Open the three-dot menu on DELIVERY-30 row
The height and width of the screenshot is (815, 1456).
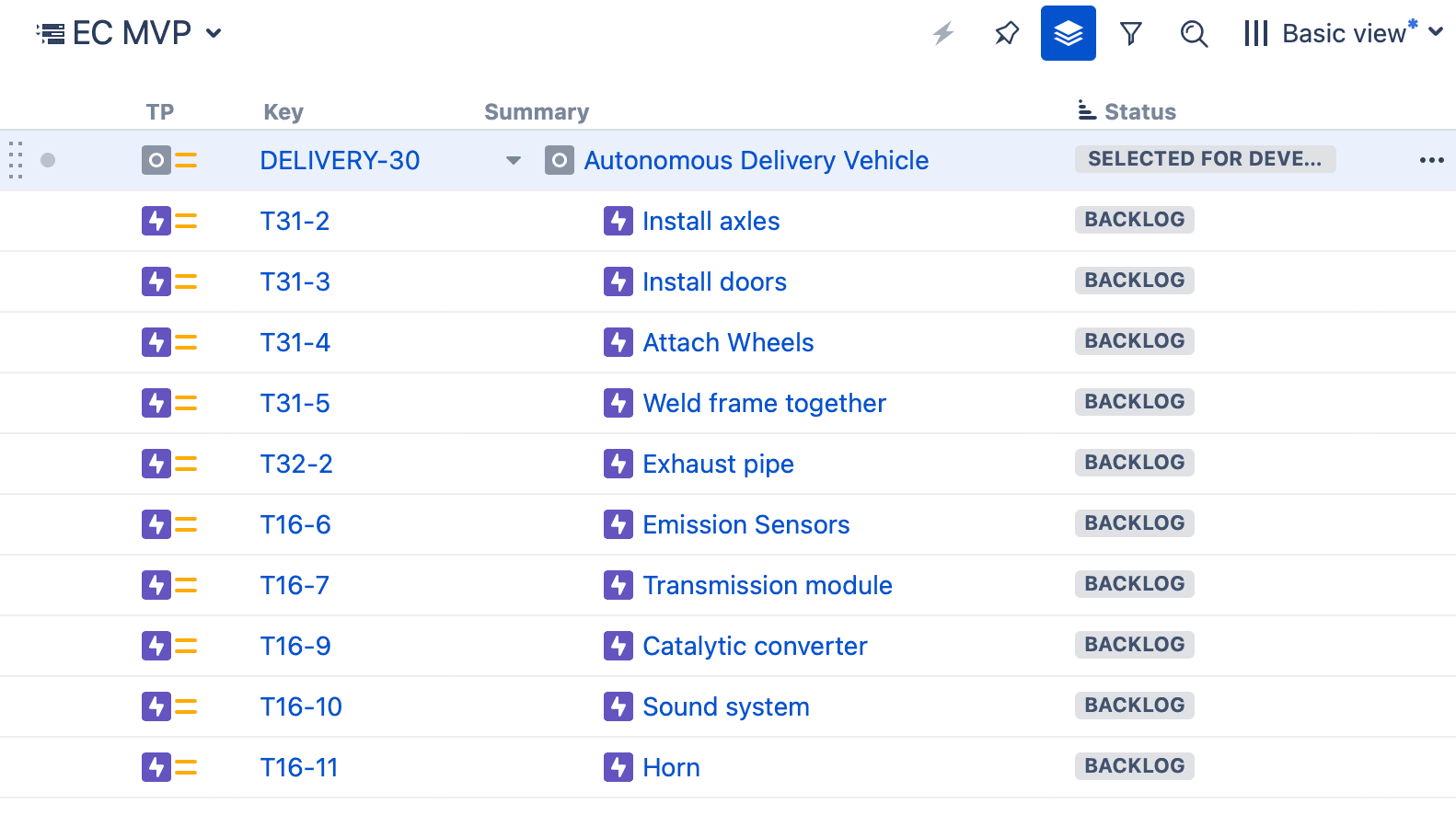[x=1431, y=160]
